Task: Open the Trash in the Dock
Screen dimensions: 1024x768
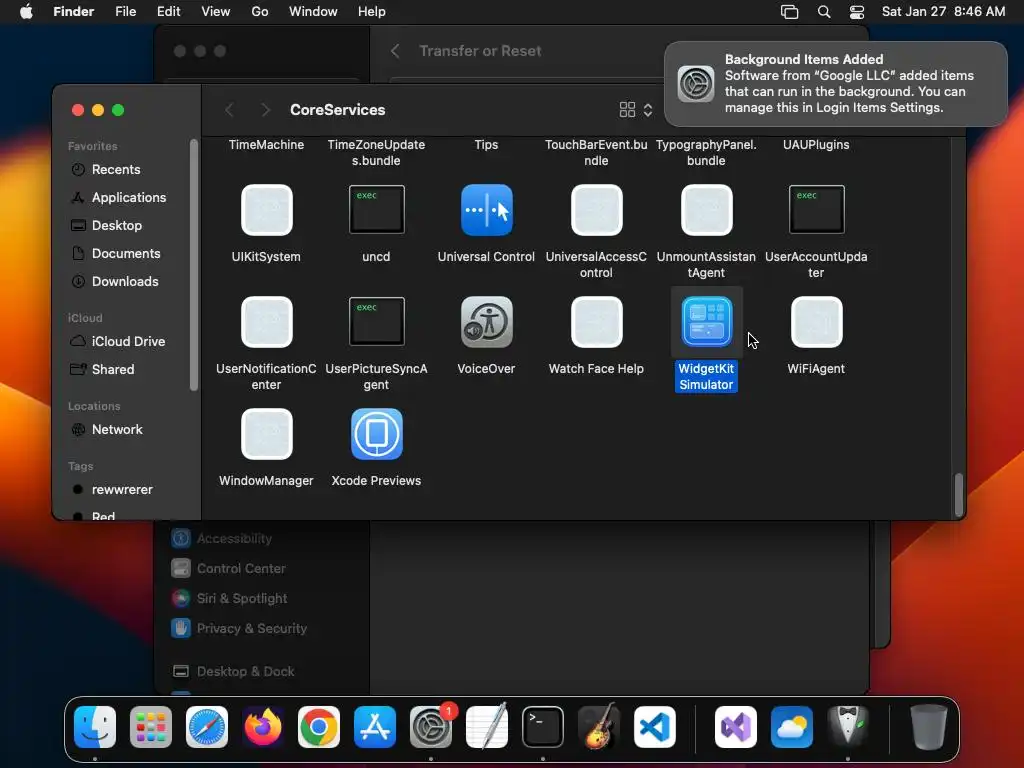Action: pyautogui.click(x=929, y=727)
